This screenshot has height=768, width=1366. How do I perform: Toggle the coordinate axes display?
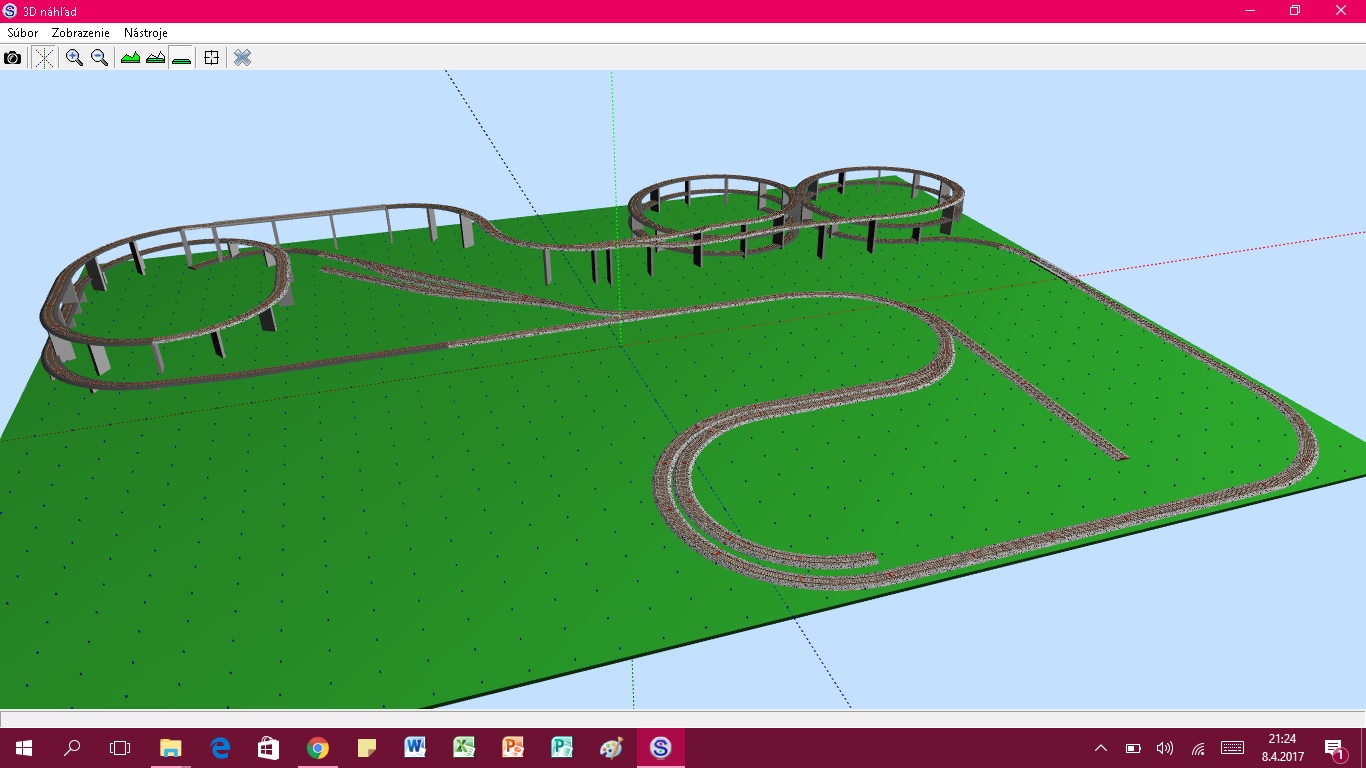[44, 58]
